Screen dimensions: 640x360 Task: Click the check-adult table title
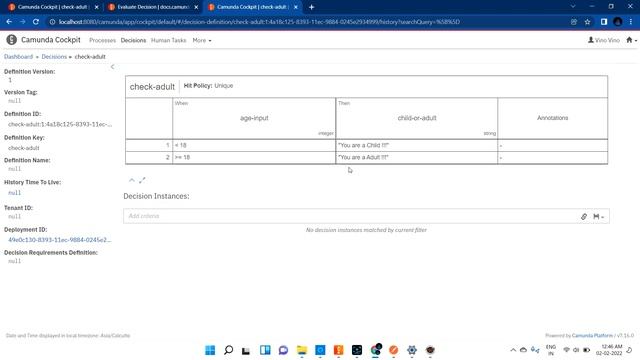click(152, 87)
